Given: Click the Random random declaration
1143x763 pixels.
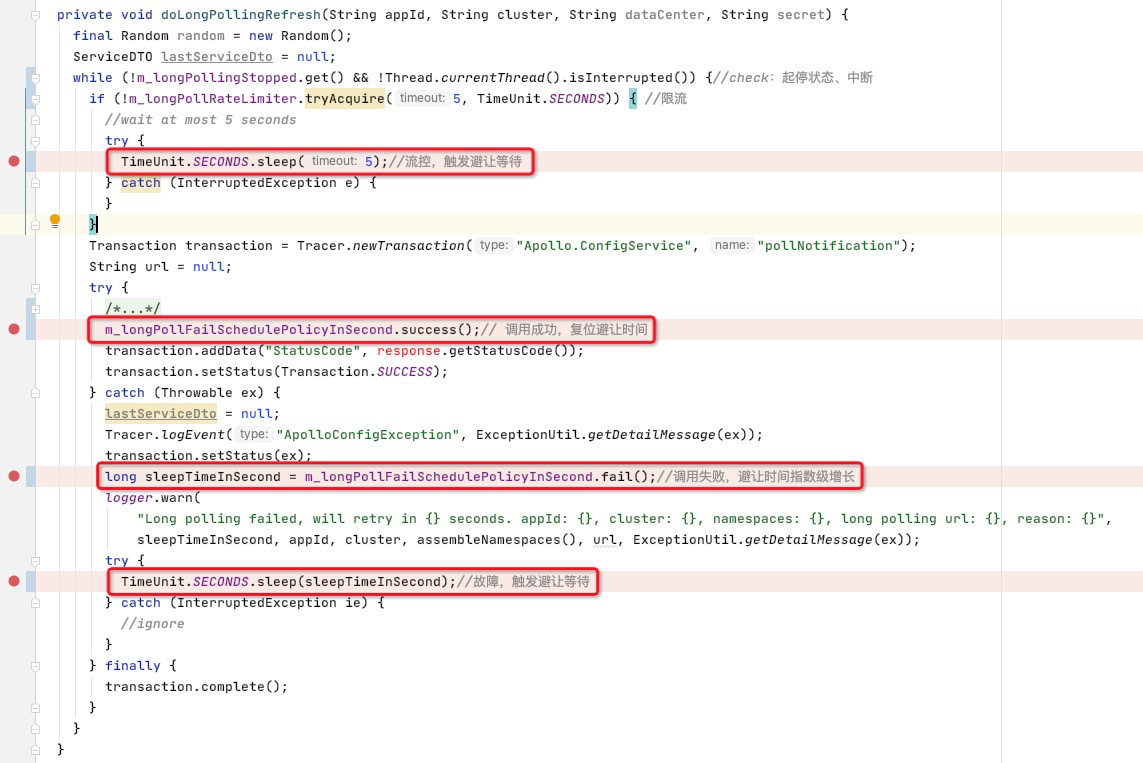Looking at the screenshot, I should pyautogui.click(x=173, y=36).
